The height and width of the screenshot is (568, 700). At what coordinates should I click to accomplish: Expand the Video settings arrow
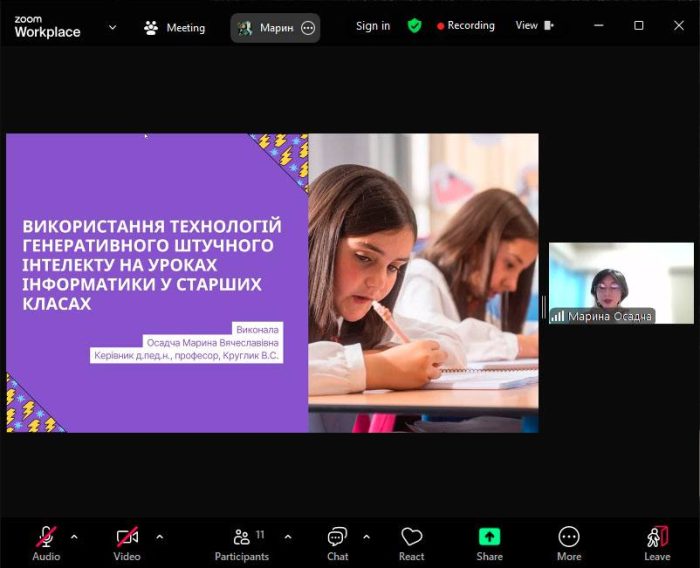(160, 536)
